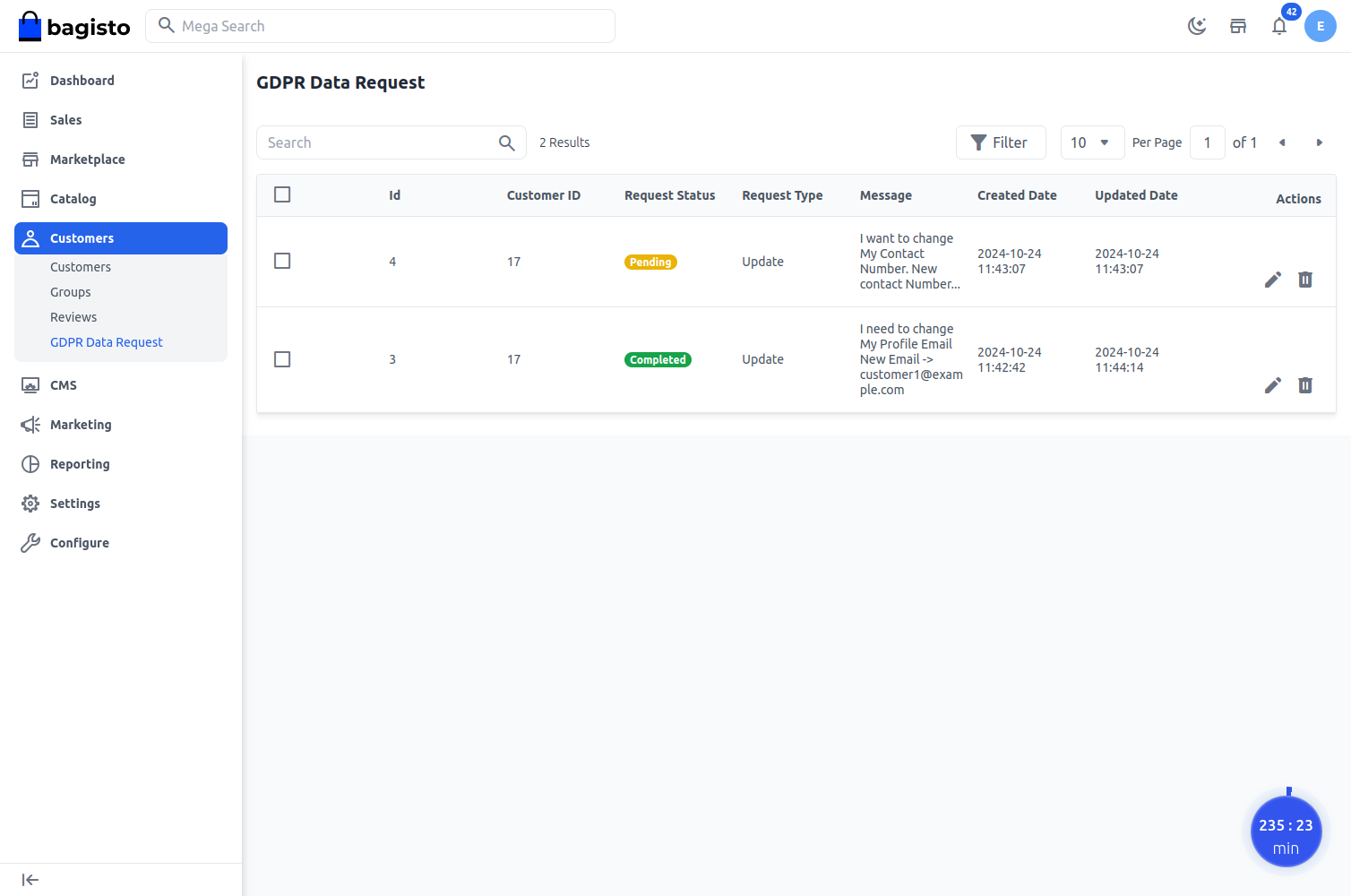Image resolution: width=1351 pixels, height=896 pixels.
Task: Open Marketing menu item
Action: tap(121, 425)
